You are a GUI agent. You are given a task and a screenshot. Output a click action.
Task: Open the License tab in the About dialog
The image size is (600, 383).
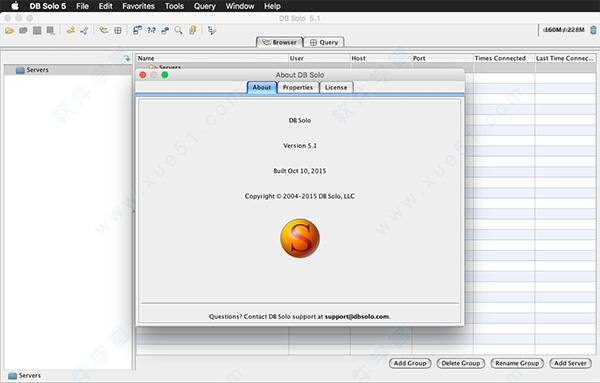[336, 87]
